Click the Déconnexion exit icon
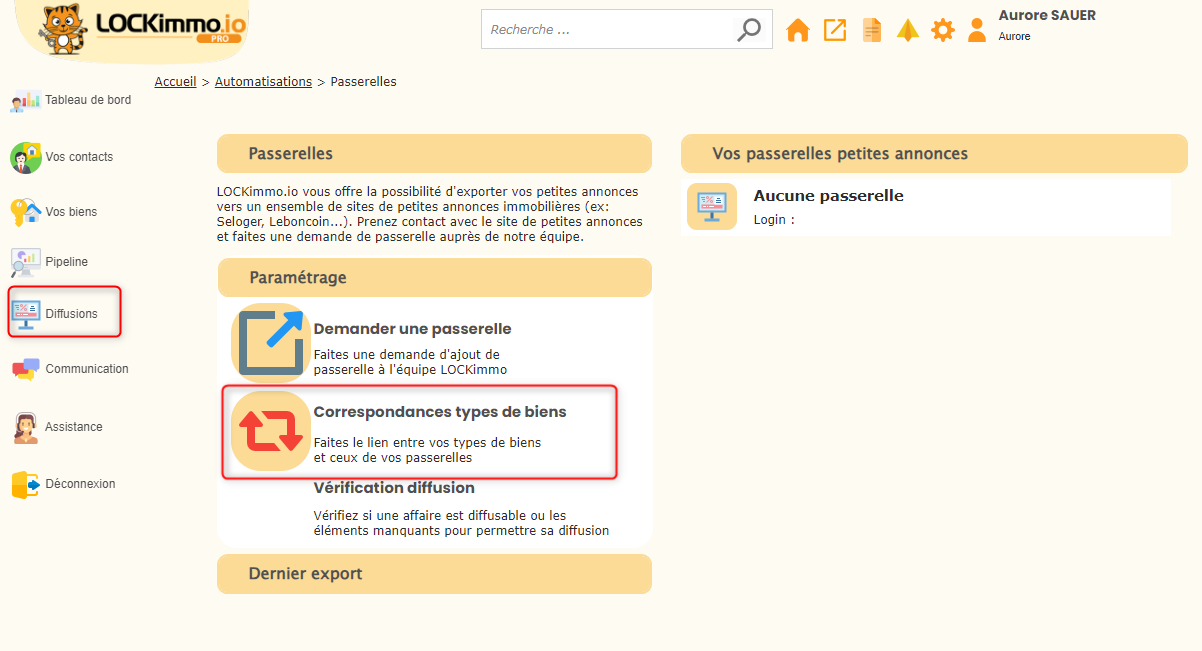The image size is (1202, 651). (x=26, y=484)
